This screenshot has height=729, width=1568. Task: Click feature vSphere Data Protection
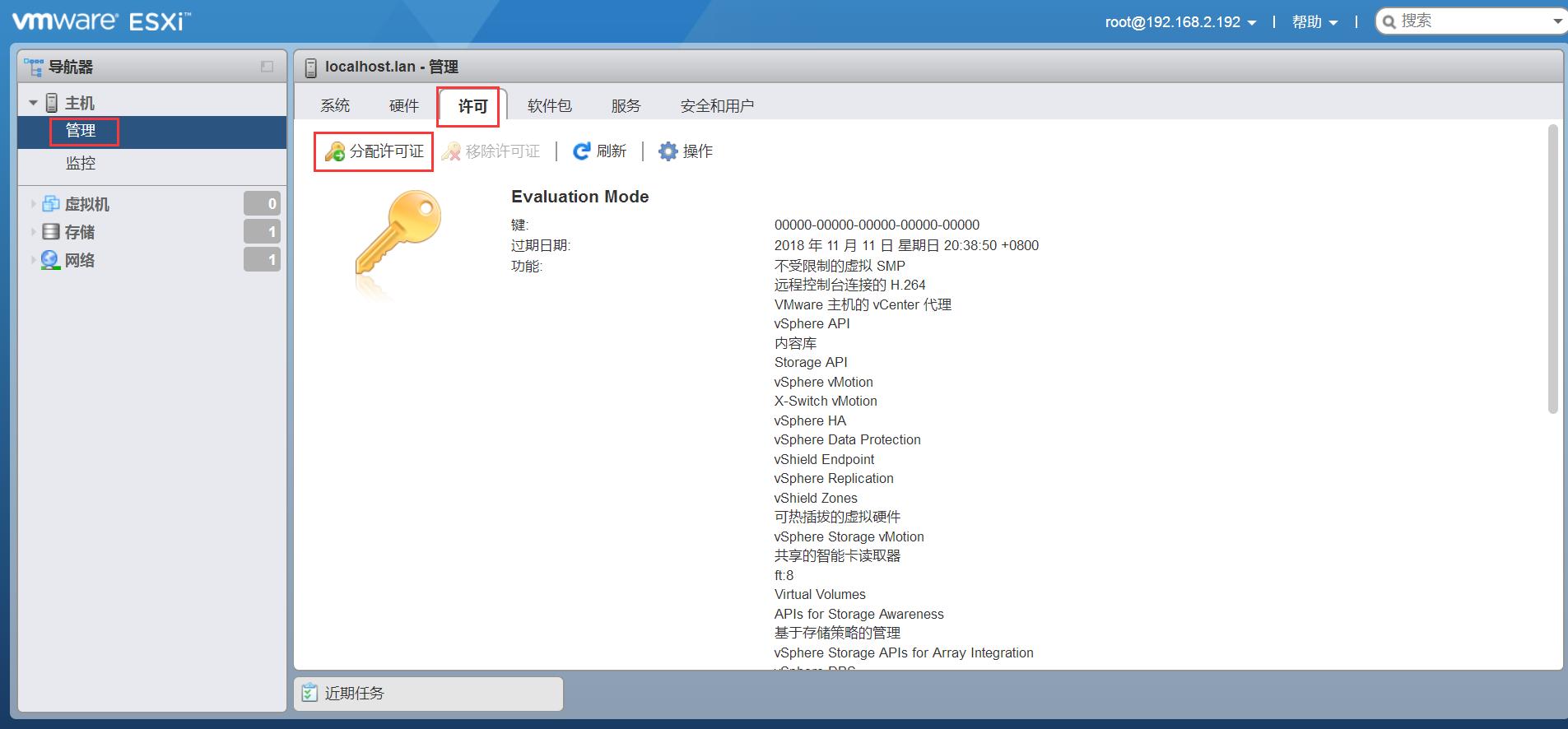847,439
